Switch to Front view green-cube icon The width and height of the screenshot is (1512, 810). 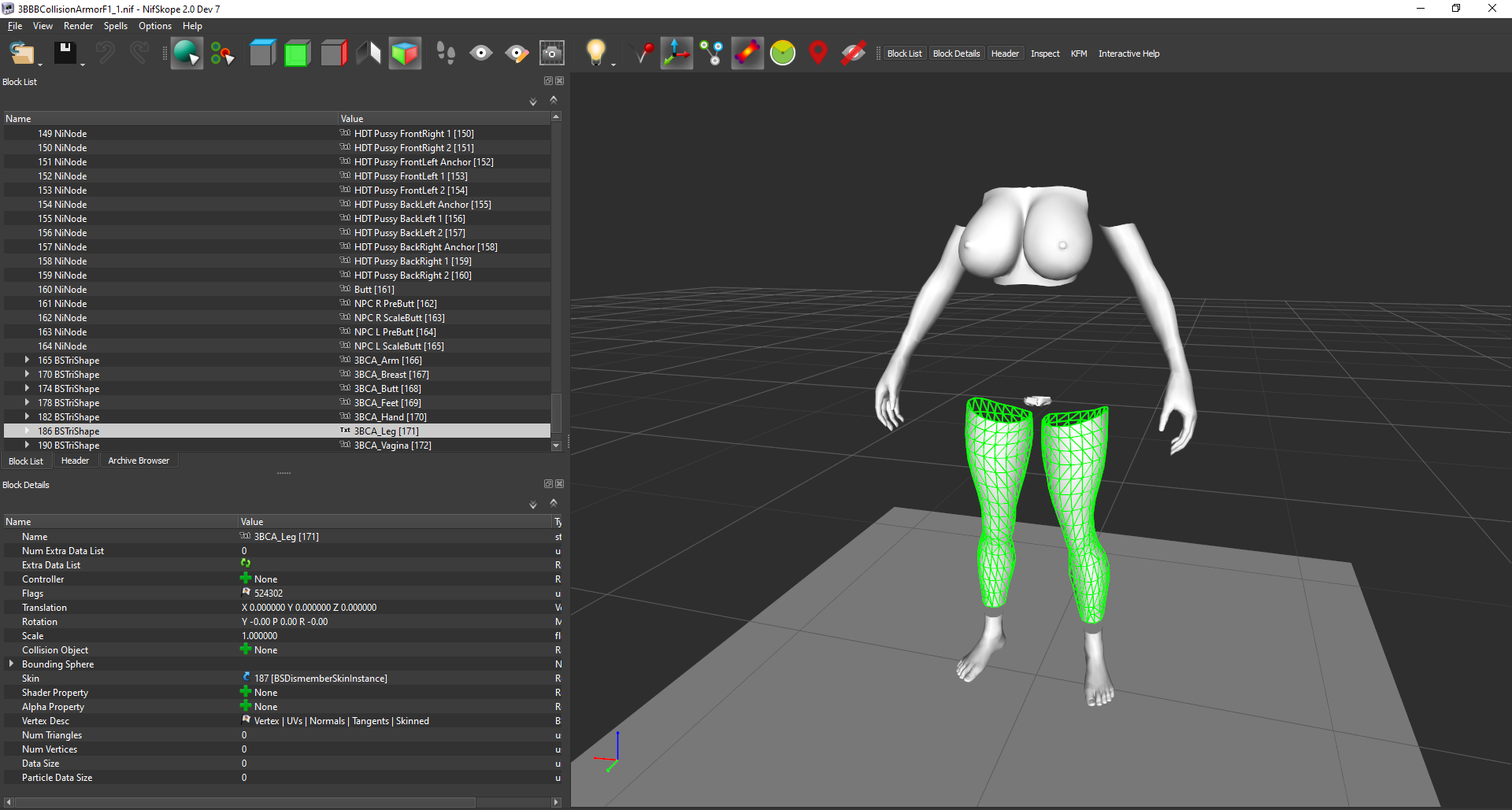pyautogui.click(x=298, y=54)
